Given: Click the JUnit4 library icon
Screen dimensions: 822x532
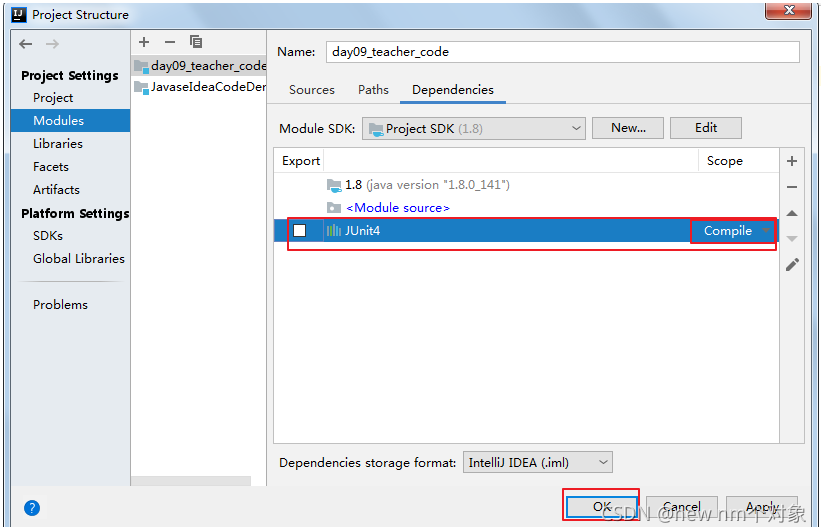Looking at the screenshot, I should pos(334,231).
